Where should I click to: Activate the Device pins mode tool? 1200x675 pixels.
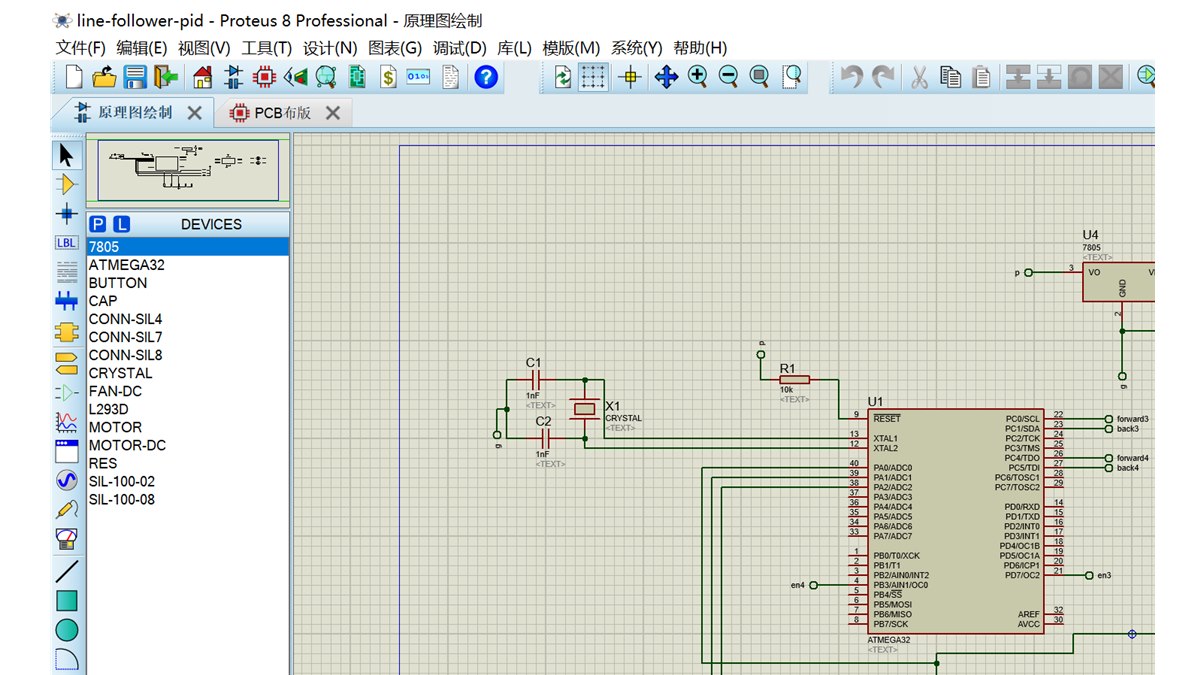click(x=66, y=392)
